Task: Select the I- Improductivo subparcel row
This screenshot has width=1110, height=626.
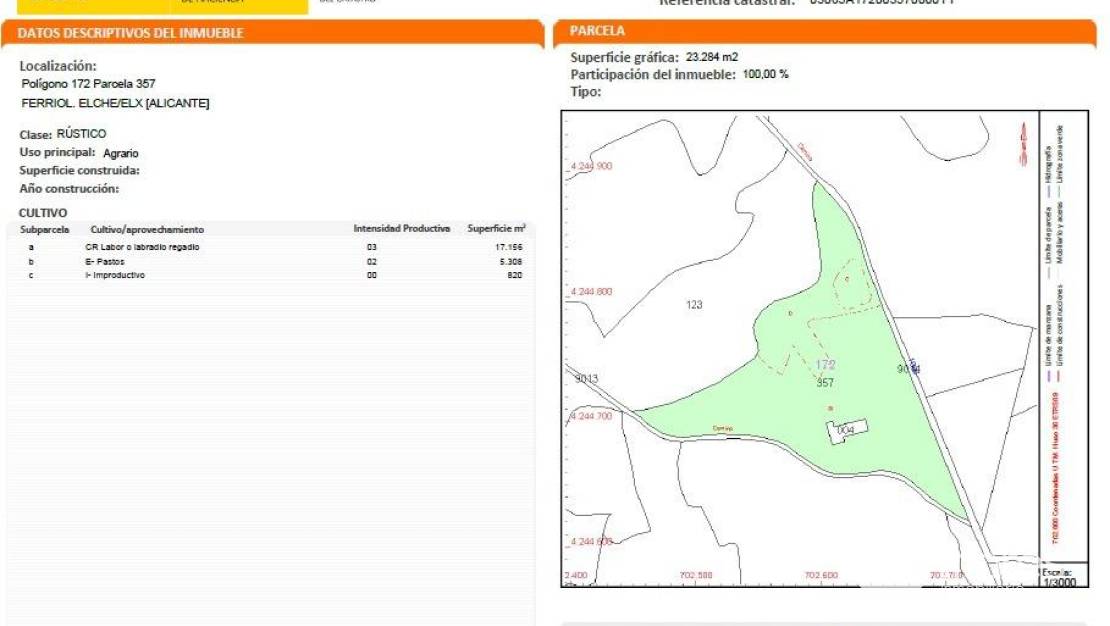Action: pyautogui.click(x=115, y=275)
